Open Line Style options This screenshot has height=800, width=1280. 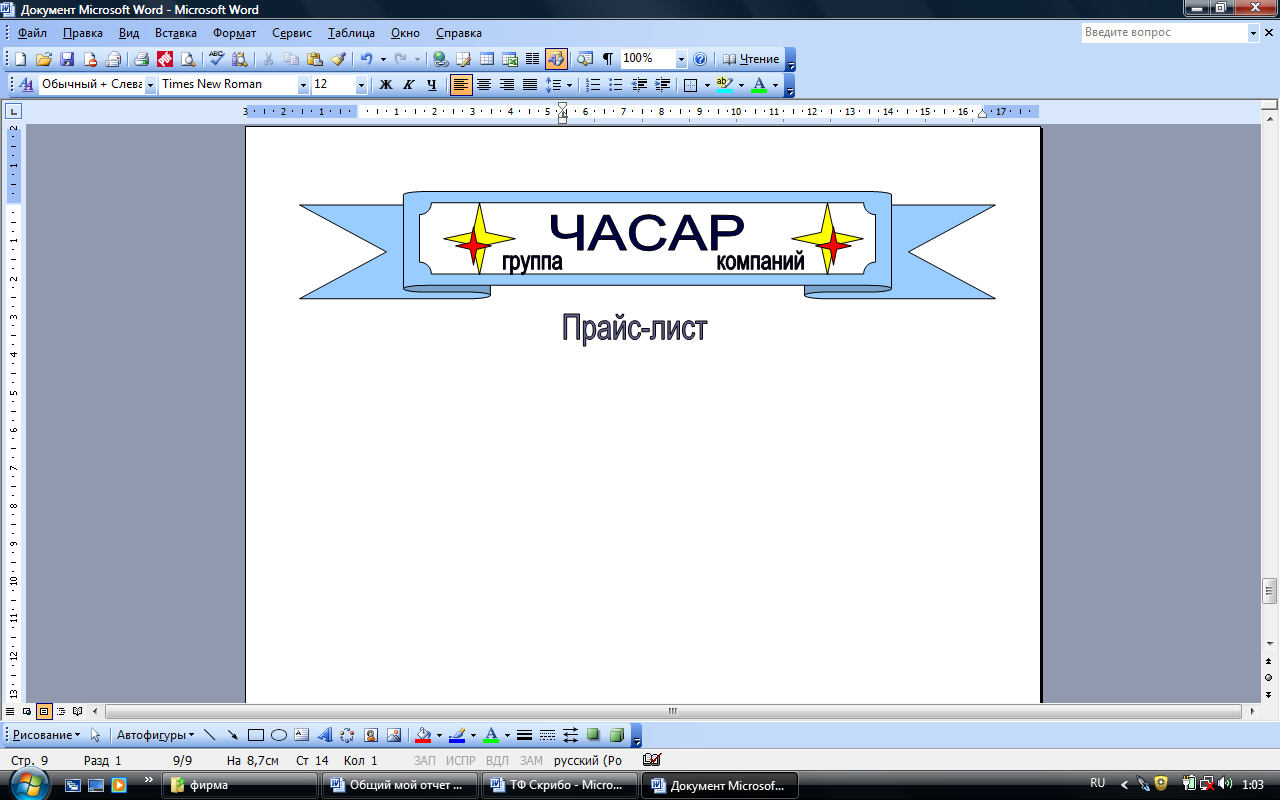(524, 735)
